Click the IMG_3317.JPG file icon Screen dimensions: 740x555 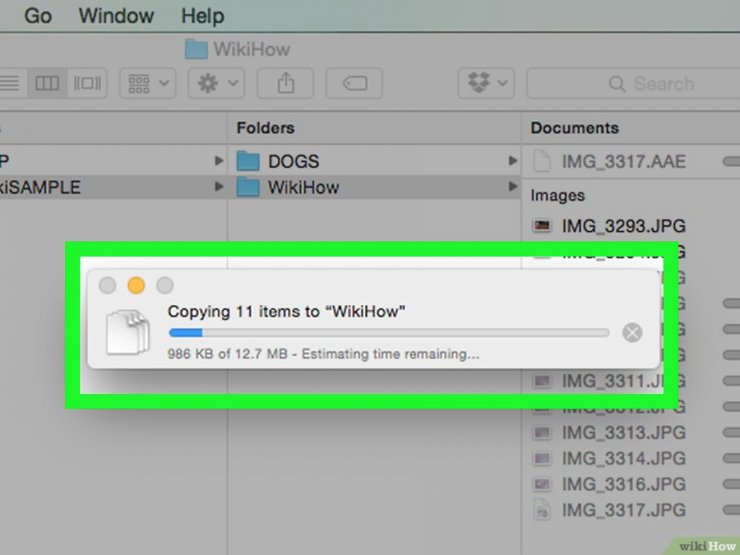coord(542,510)
